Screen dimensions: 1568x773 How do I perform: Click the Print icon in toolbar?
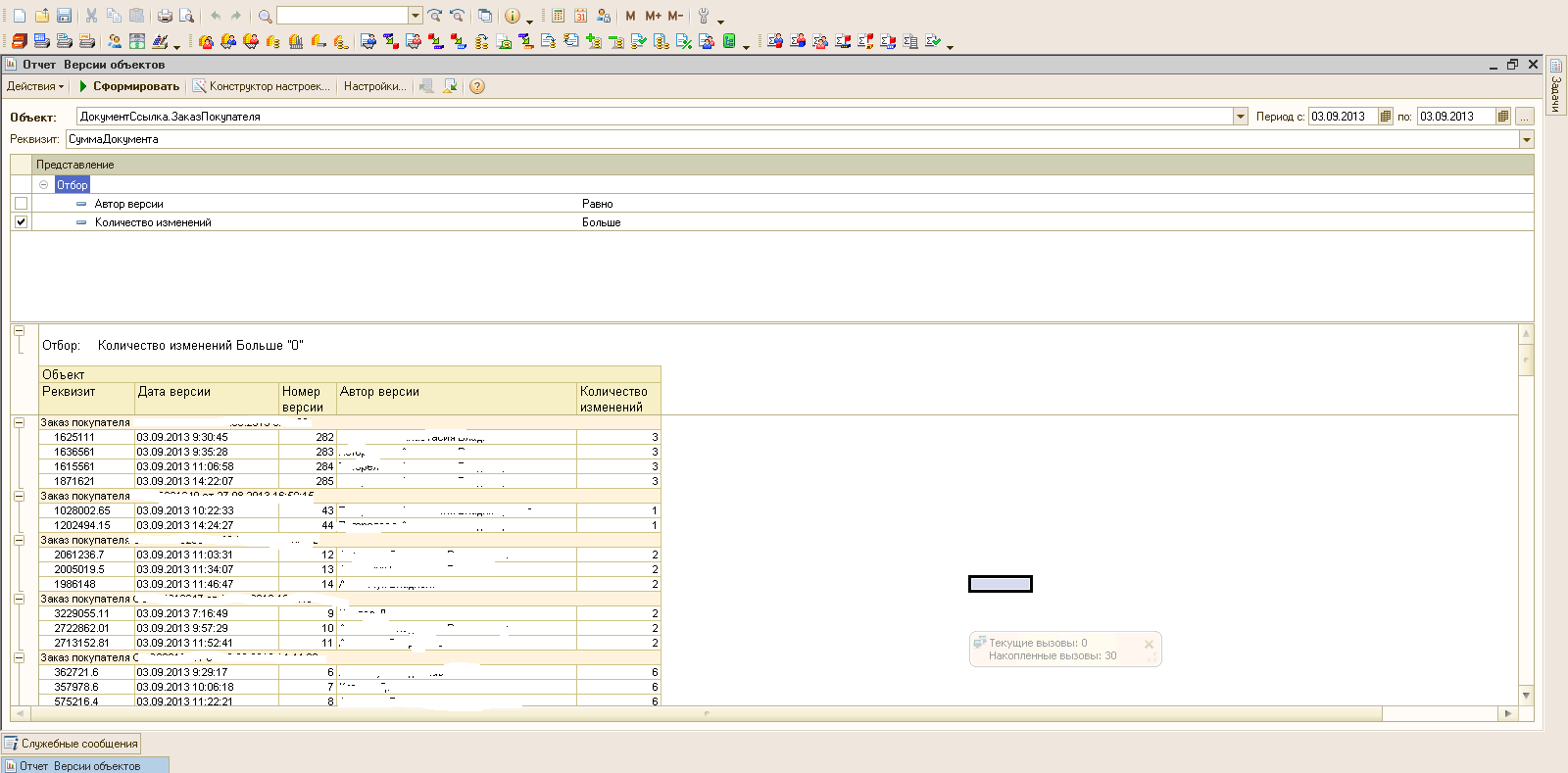(x=165, y=16)
